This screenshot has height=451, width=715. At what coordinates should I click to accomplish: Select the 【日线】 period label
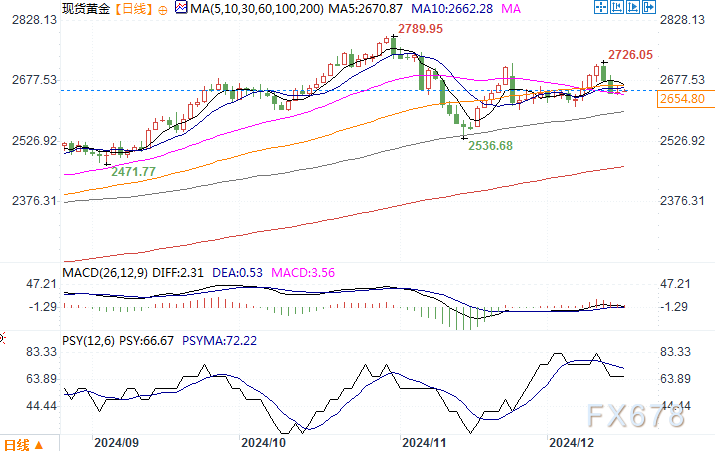click(x=133, y=8)
